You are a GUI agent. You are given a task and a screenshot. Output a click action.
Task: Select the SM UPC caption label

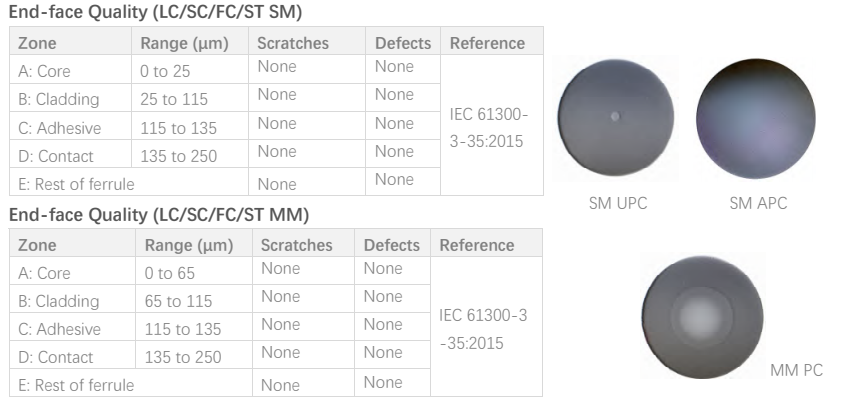click(x=618, y=203)
